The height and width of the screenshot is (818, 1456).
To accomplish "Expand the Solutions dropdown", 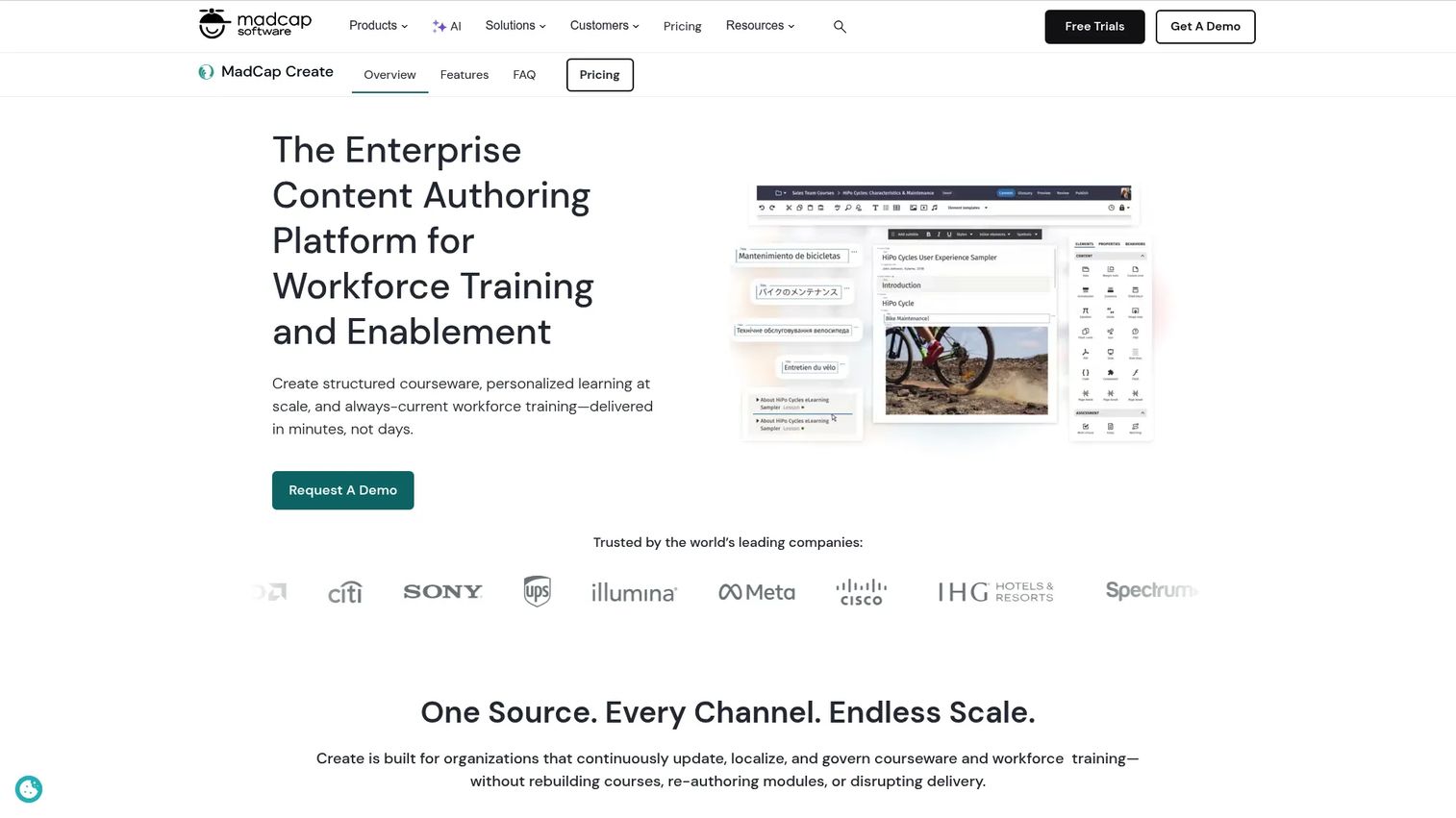I will (x=515, y=26).
